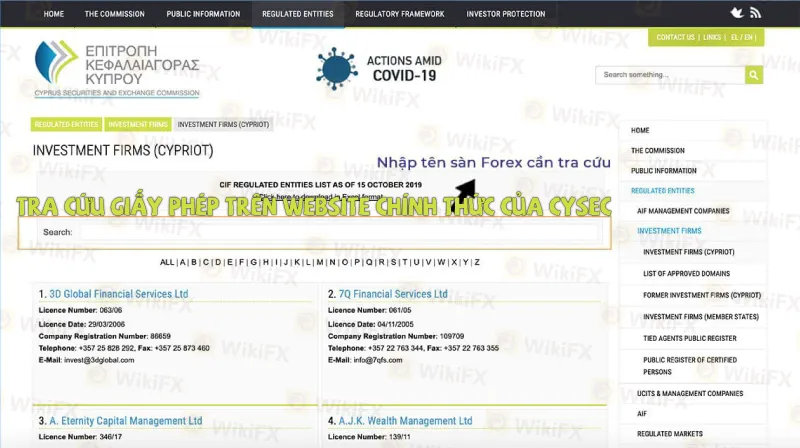800x448 pixels.
Task: Click ACTIONS AMID COVID-19 banner text
Action: point(404,68)
